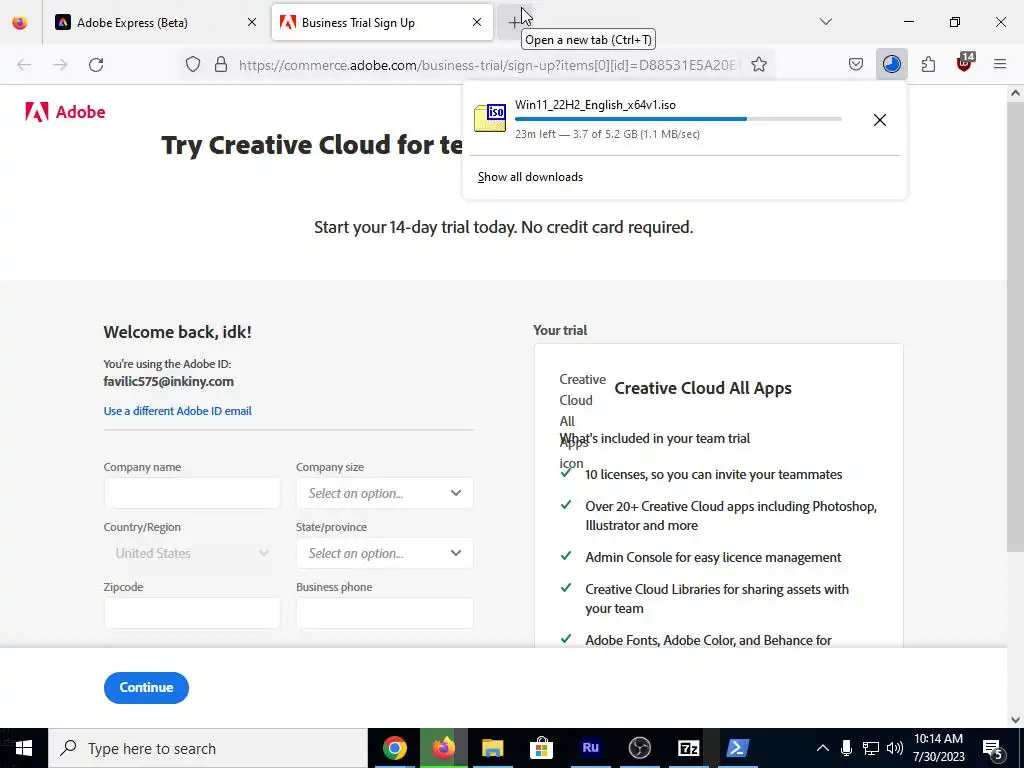Image resolution: width=1024 pixels, height=768 pixels.
Task: Save page to Pocket
Action: (856, 64)
